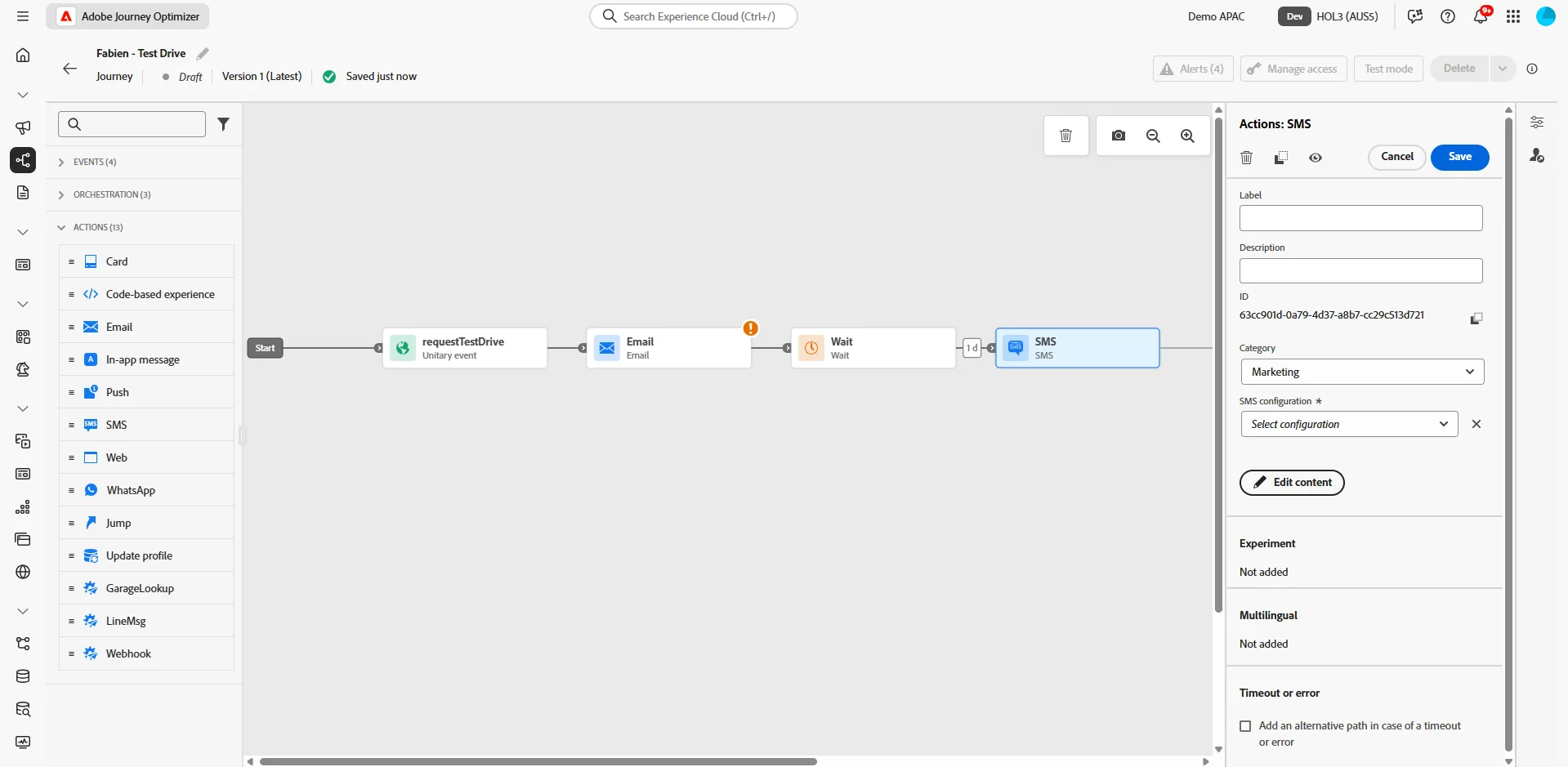Image resolution: width=1568 pixels, height=767 pixels.
Task: Open the palette filter funnel icon
Action: coord(223,124)
